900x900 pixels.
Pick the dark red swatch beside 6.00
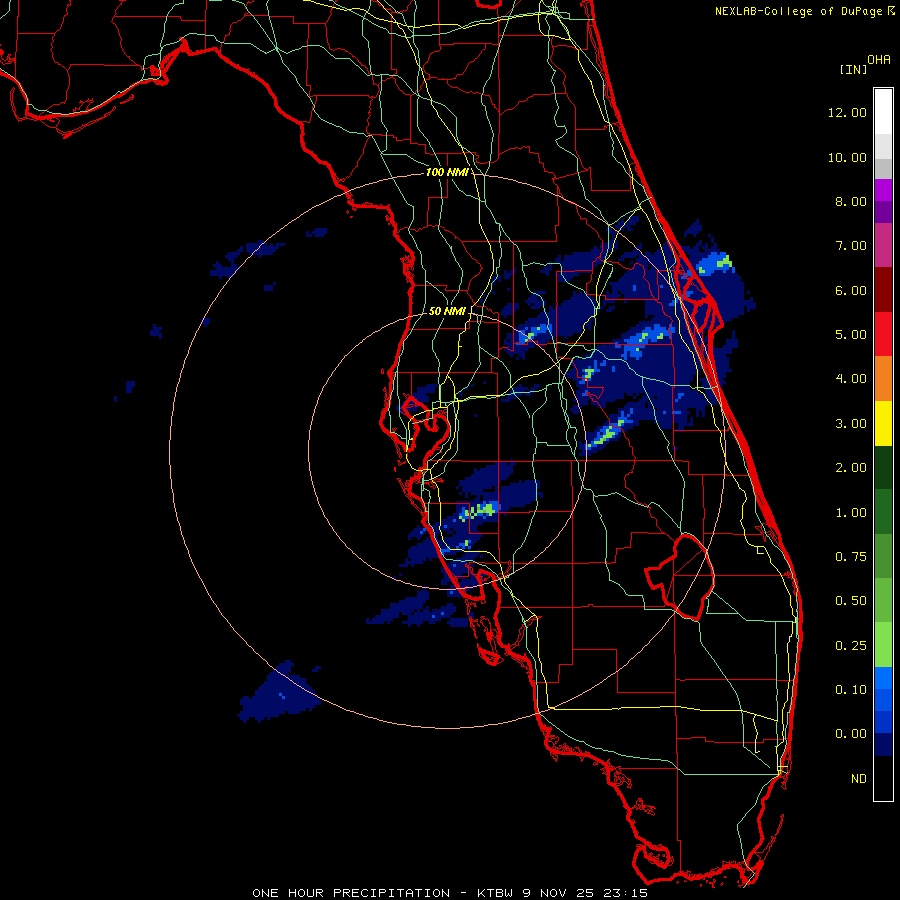pyautogui.click(x=883, y=290)
